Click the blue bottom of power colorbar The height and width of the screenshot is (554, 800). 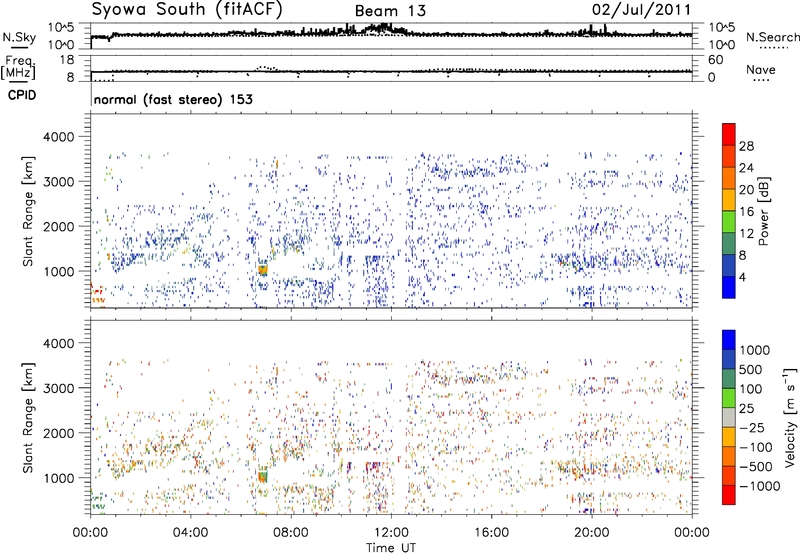coord(729,287)
